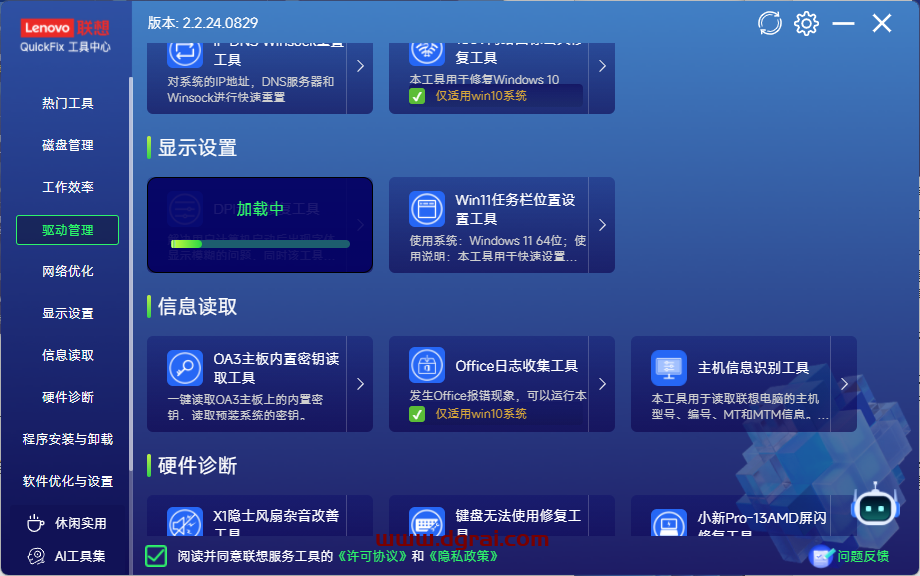Click the 问题反馈 feedback icon
Image resolution: width=920 pixels, height=576 pixels.
tap(821, 556)
